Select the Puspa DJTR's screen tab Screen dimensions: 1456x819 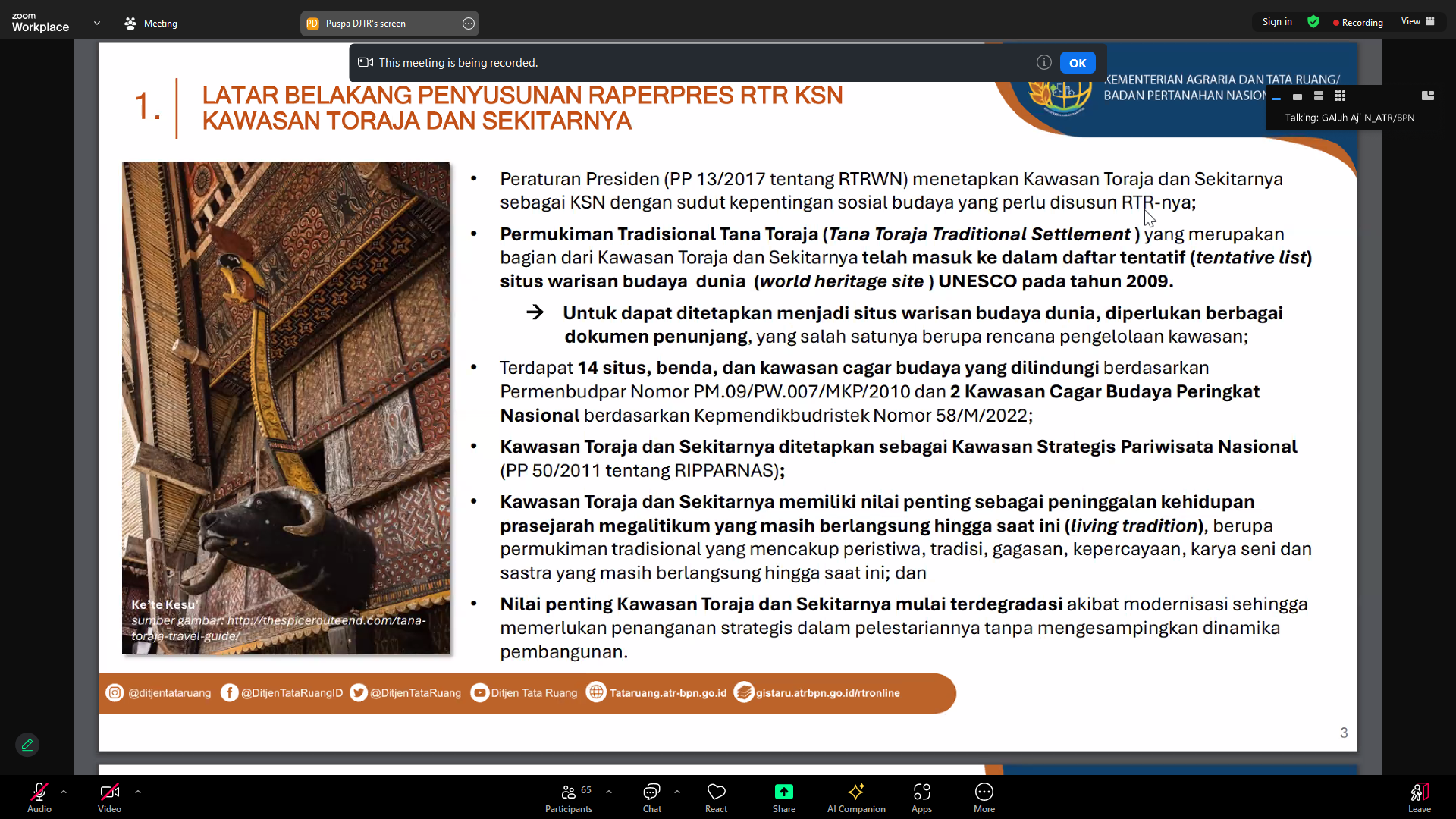click(x=389, y=24)
